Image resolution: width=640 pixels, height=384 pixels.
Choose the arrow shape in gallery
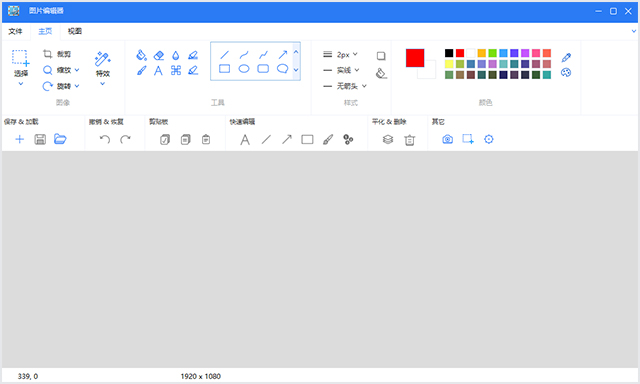click(x=282, y=54)
